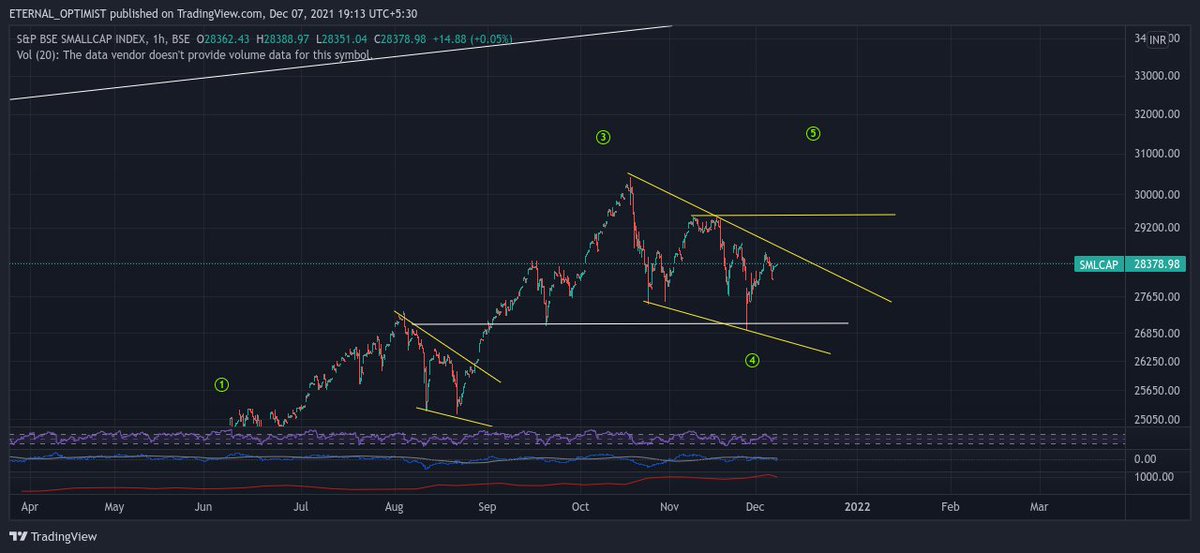Click the Mar label on time axis
1200x553 pixels.
click(1039, 508)
